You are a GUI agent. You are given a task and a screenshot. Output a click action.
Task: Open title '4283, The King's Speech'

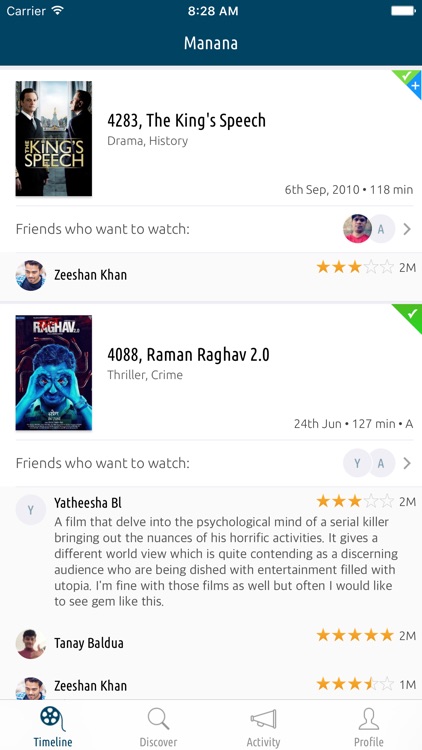(x=186, y=121)
